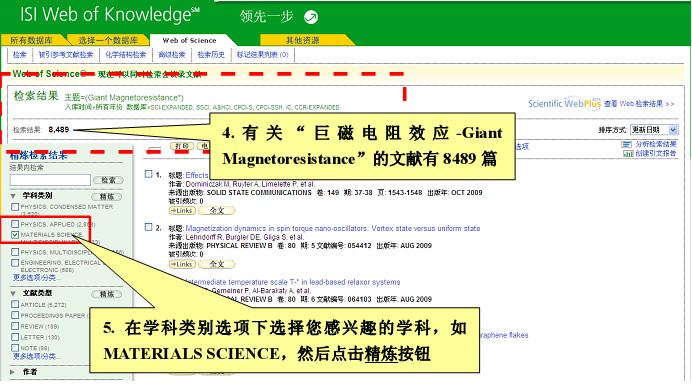Click 全文 button for result 2
Image resolution: width=692 pixels, height=390 pixels.
pyautogui.click(x=217, y=264)
